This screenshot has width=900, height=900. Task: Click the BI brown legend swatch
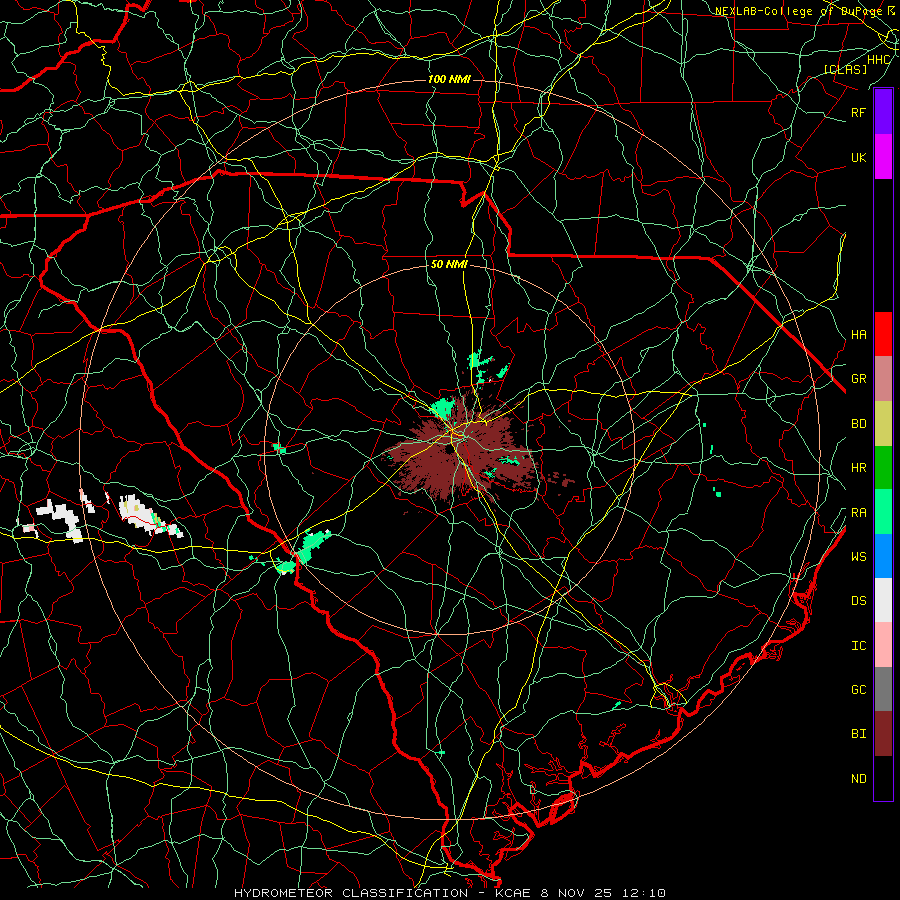point(883,734)
